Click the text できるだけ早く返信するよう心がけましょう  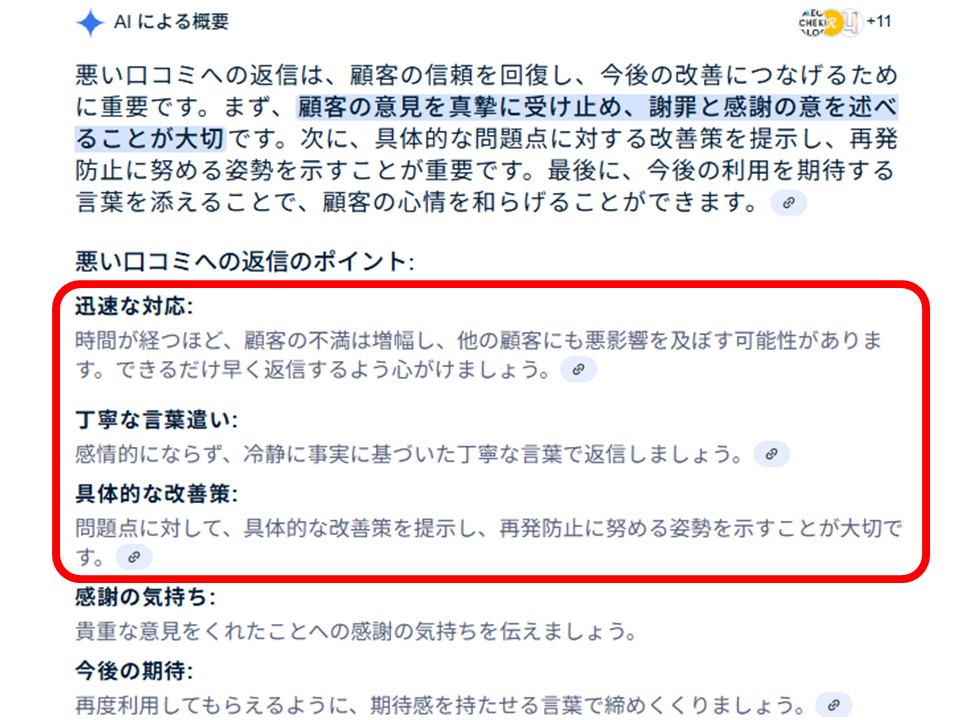pyautogui.click(x=333, y=370)
